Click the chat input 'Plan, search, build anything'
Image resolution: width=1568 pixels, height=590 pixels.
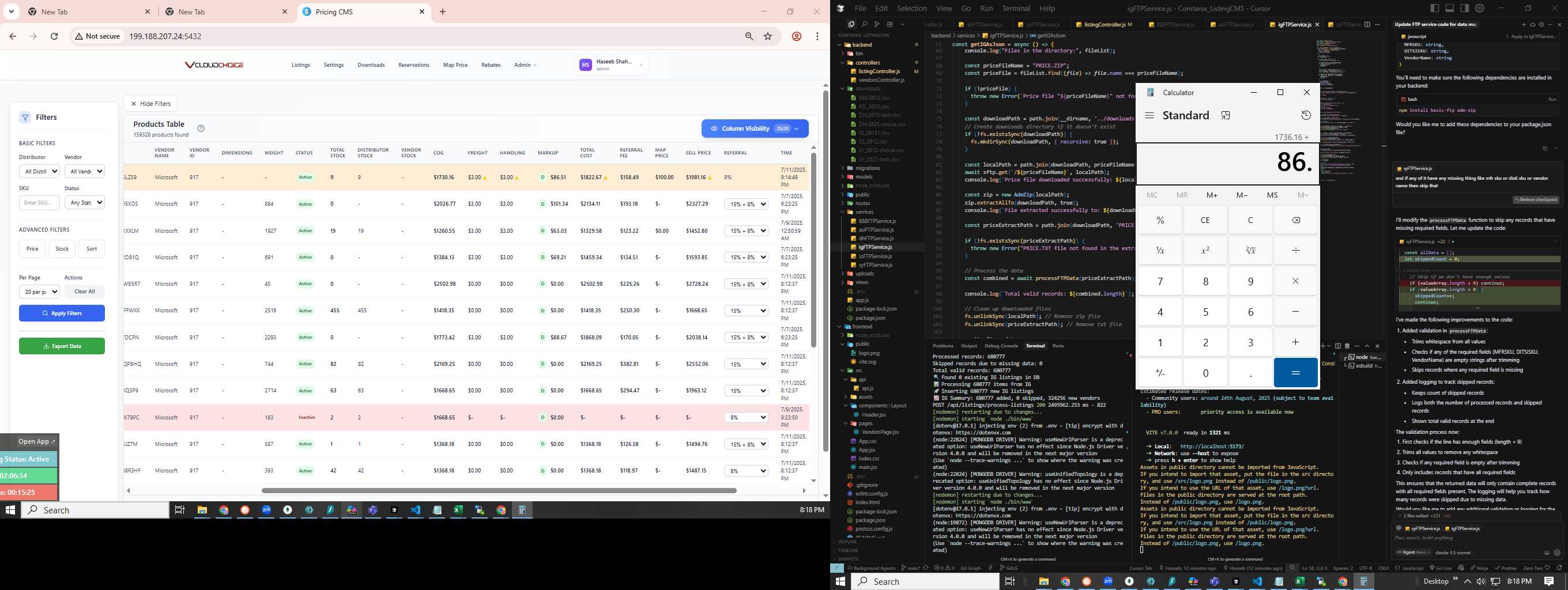pyautogui.click(x=1476, y=538)
